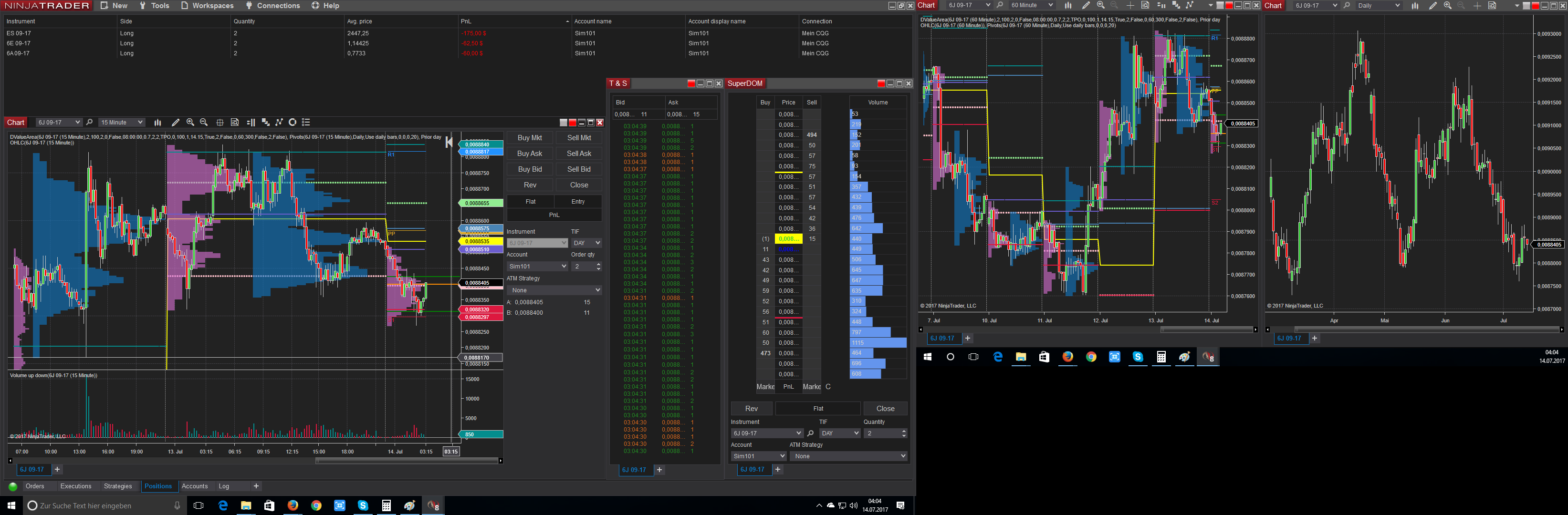The width and height of the screenshot is (1568, 515).
Task: Open Firefox from the Windows taskbar
Action: 293,506
